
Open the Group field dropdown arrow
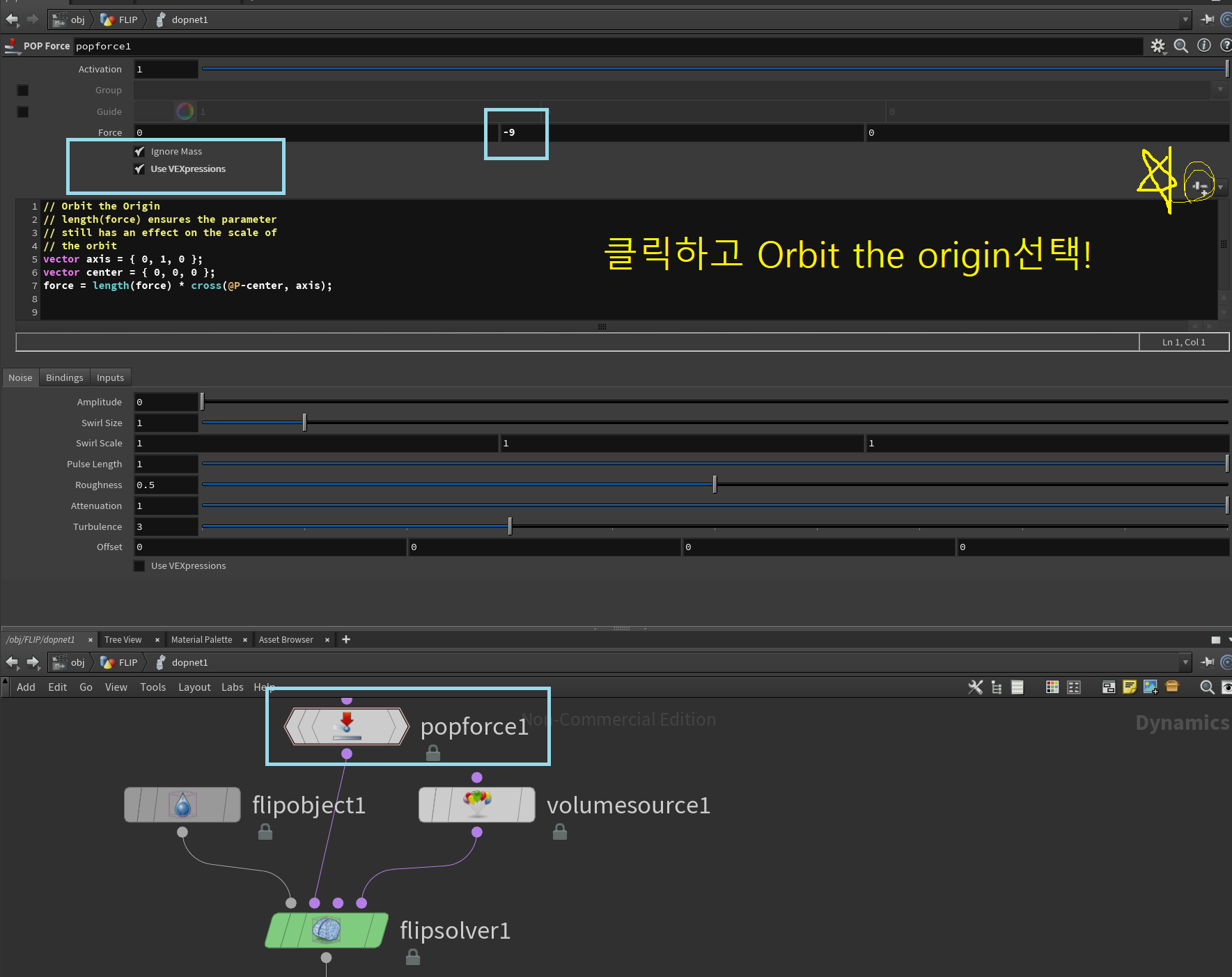tap(1220, 90)
